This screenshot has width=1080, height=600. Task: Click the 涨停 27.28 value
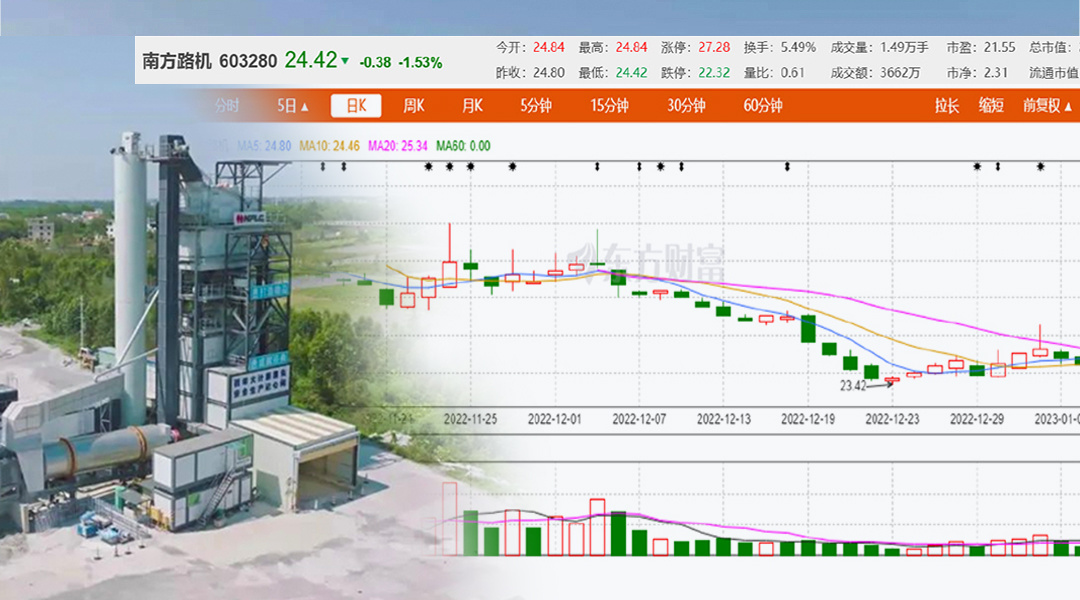pos(714,48)
